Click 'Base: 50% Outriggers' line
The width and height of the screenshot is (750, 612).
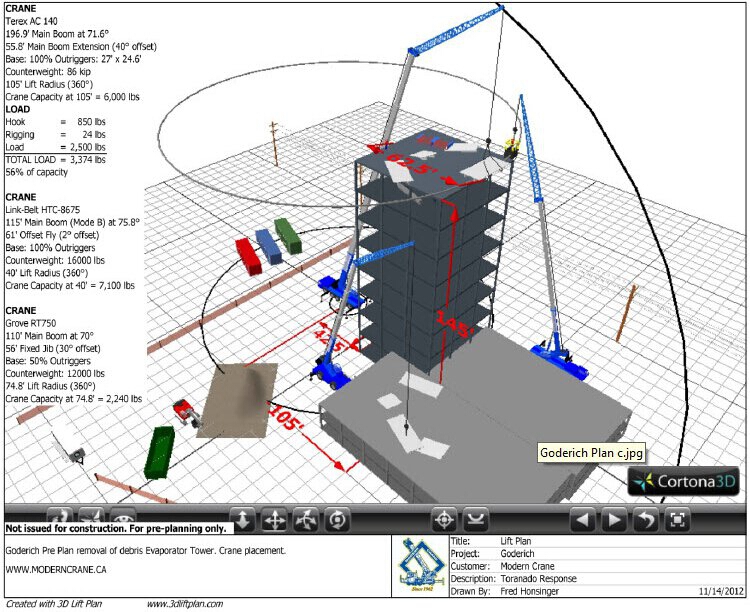48,361
